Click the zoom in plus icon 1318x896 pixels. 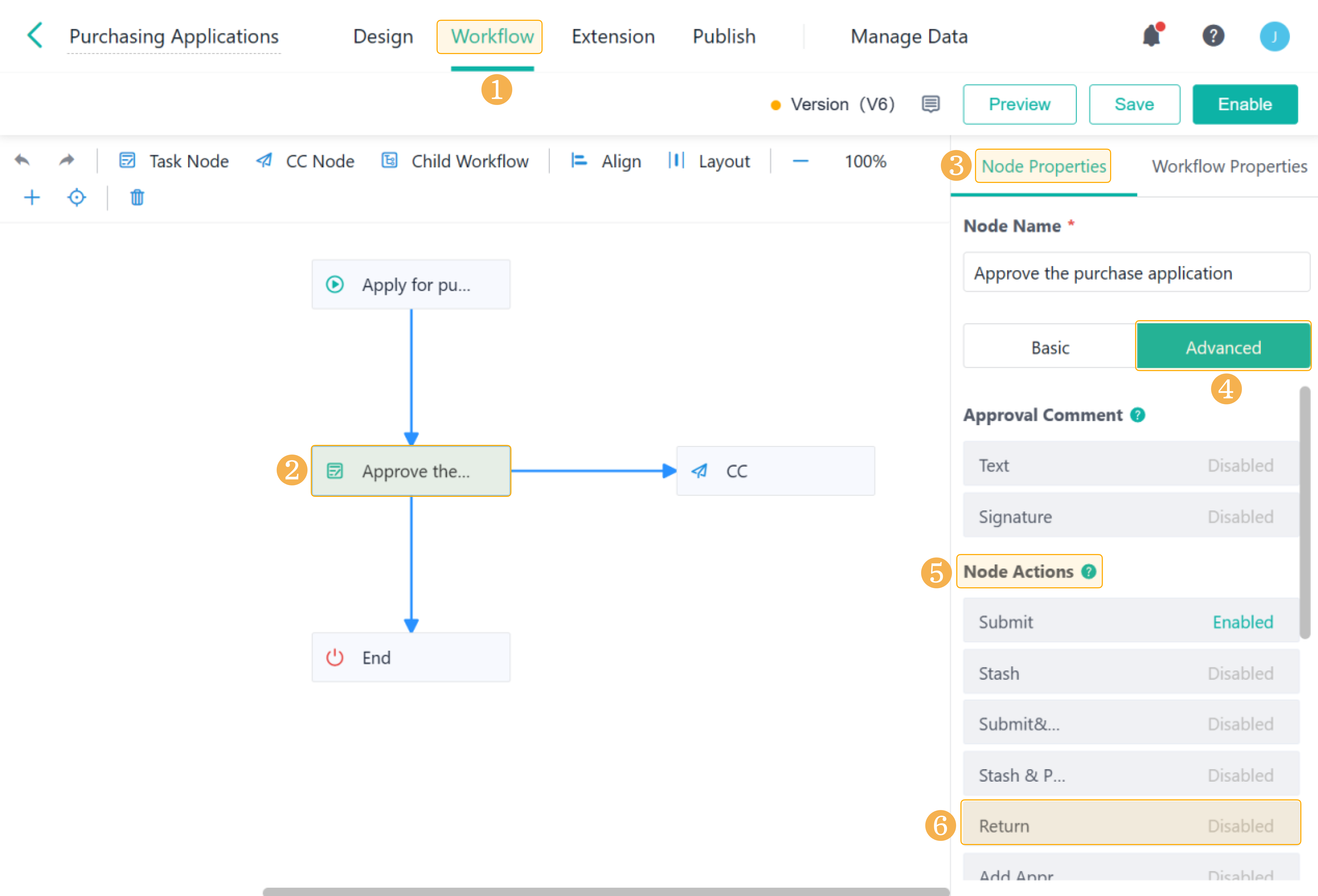(32, 197)
